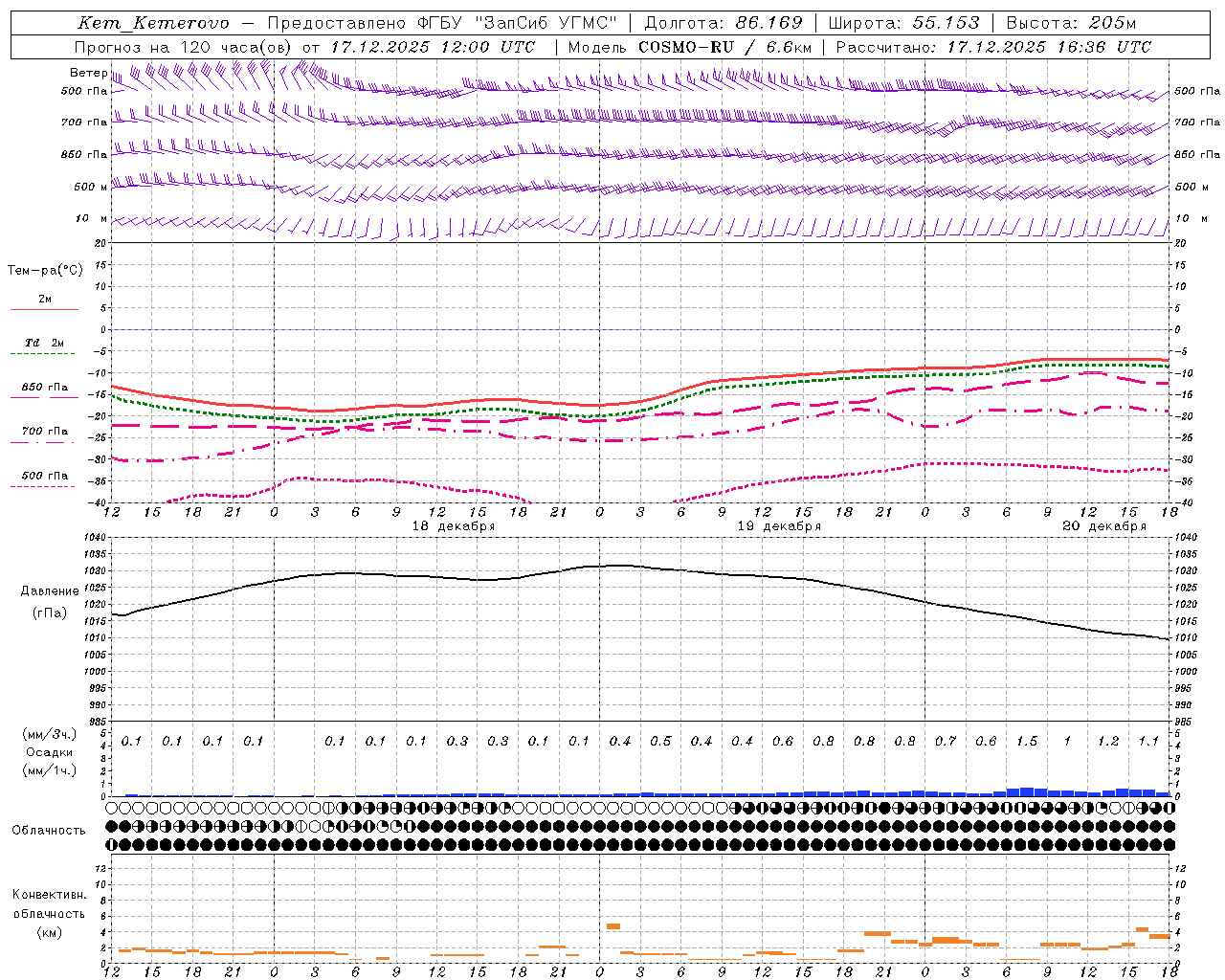Click the left 1040 pressure axis tick
This screenshot has width=1225, height=980.
click(x=96, y=538)
